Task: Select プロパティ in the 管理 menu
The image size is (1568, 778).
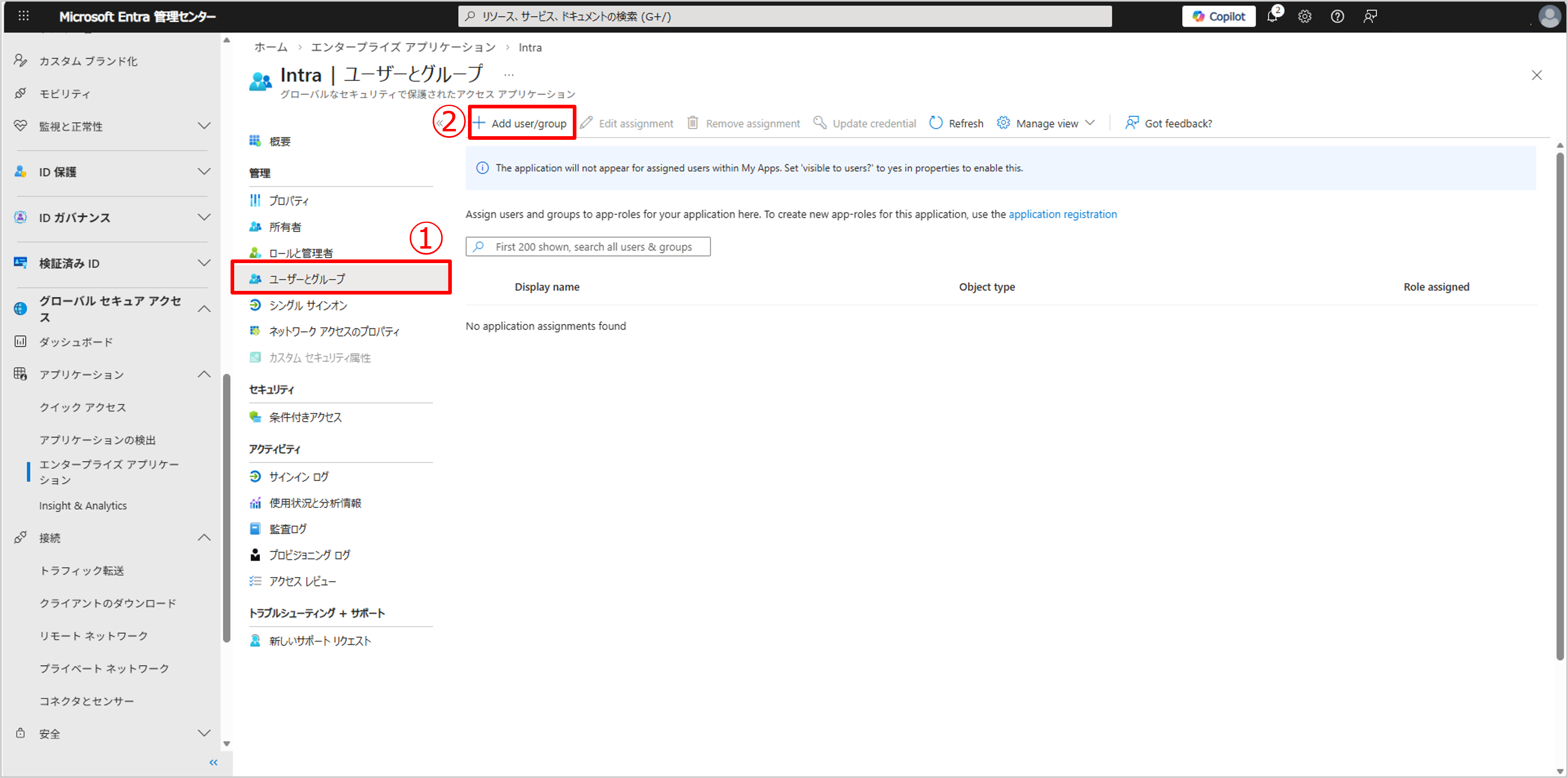Action: 289,201
